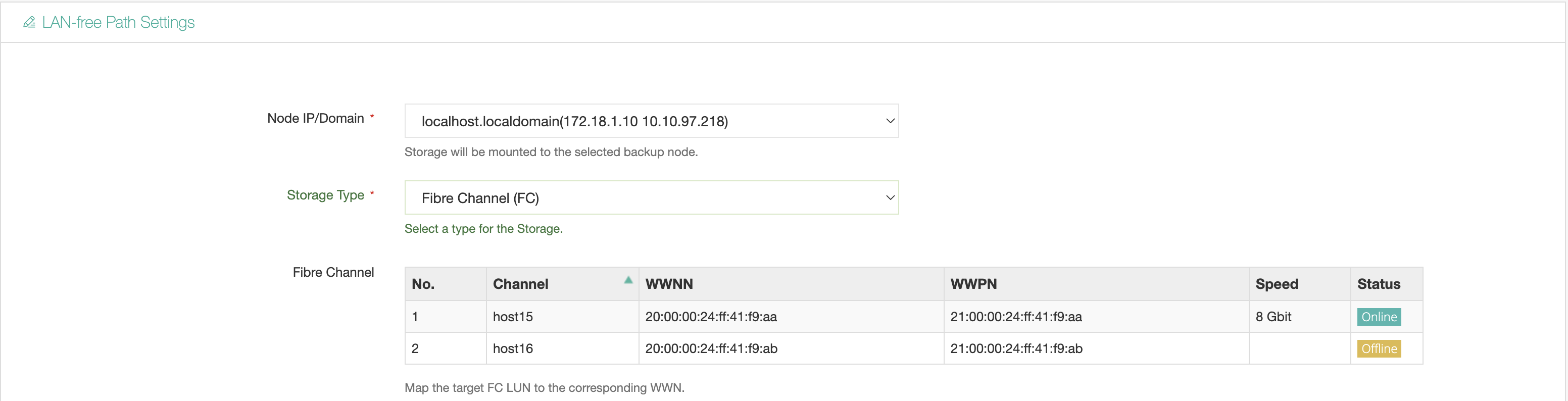Toggle sorting on the Channel header

click(520, 283)
